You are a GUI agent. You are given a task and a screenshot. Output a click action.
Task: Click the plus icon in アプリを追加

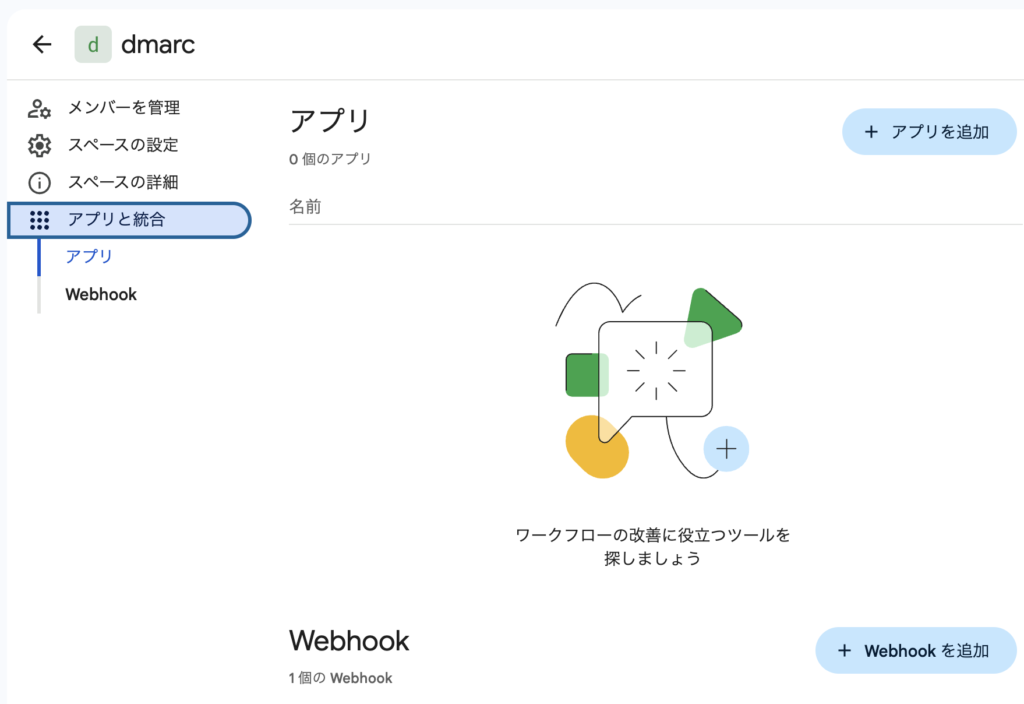[x=871, y=132]
